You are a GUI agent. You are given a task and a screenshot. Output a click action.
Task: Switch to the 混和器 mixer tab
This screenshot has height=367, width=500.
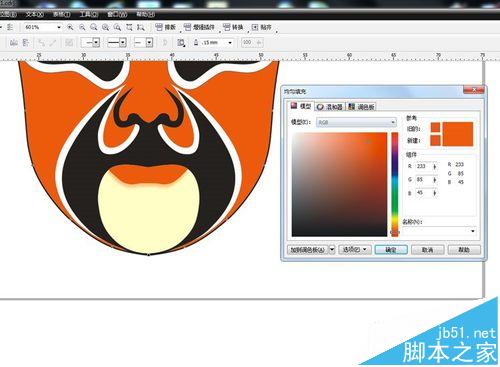[330, 107]
